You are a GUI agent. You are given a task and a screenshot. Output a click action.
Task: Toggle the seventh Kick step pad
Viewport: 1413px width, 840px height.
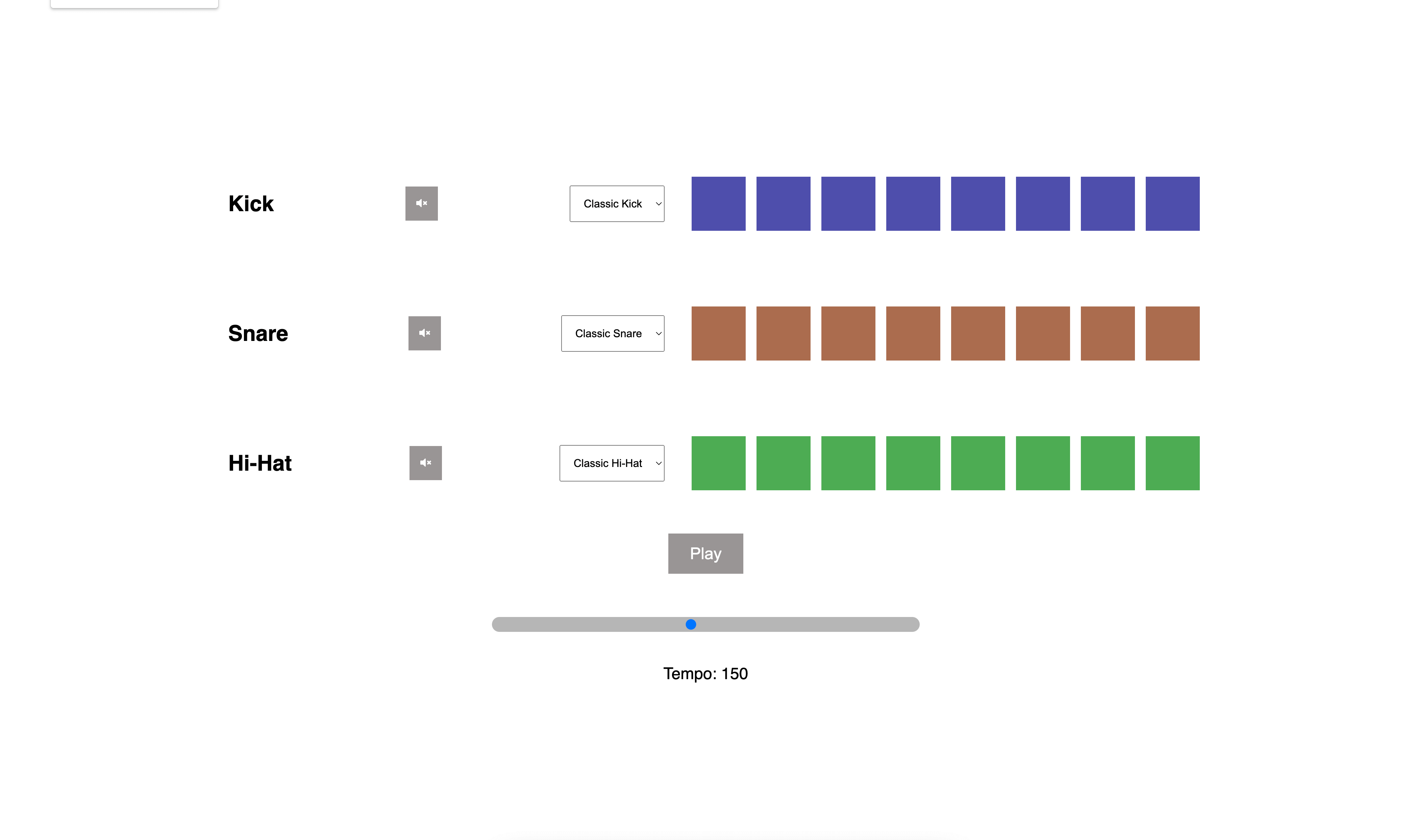pyautogui.click(x=1108, y=204)
